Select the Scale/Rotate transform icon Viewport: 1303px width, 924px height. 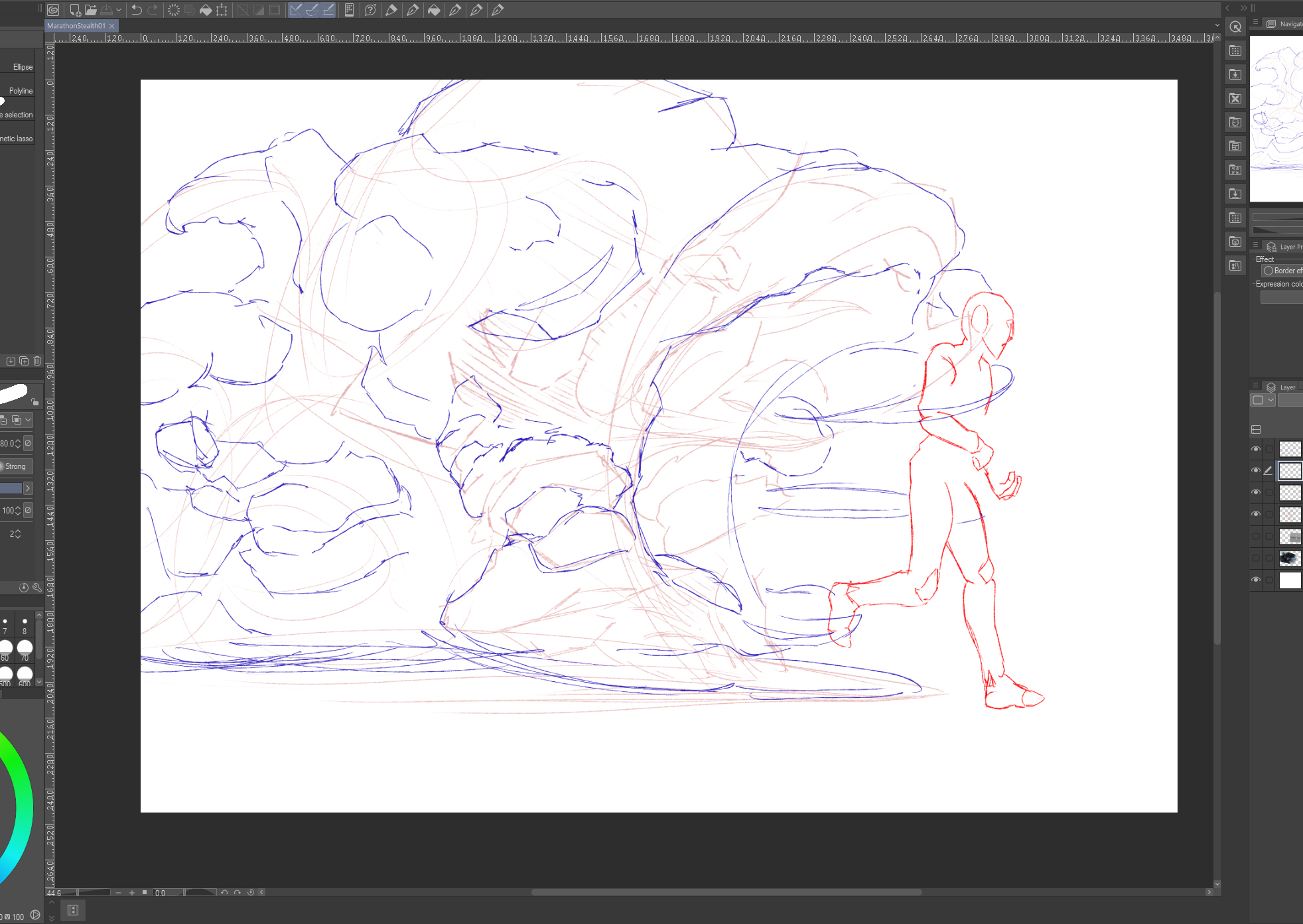pos(222,10)
